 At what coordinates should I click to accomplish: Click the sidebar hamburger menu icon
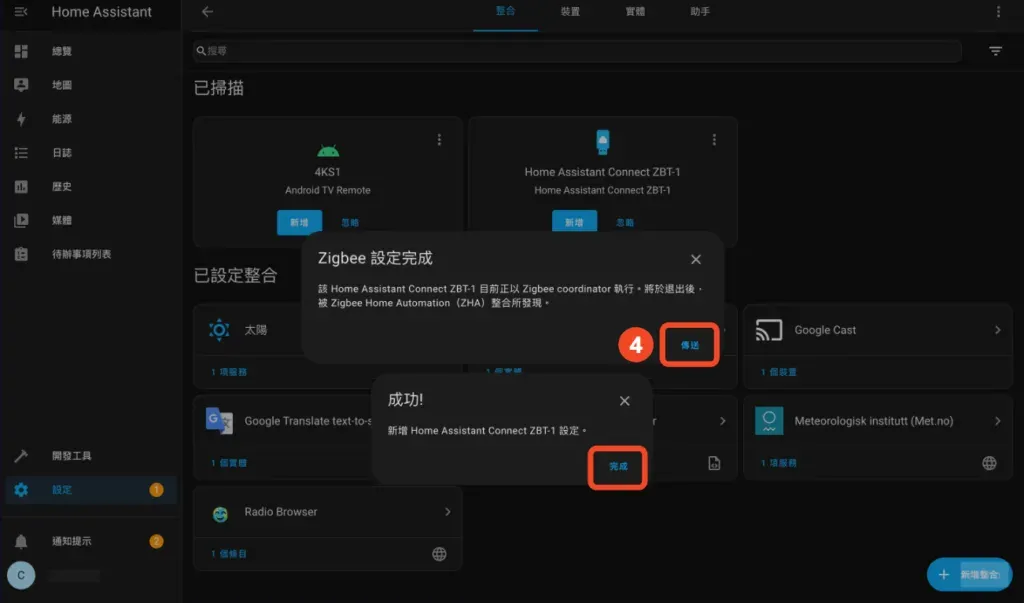(20, 12)
